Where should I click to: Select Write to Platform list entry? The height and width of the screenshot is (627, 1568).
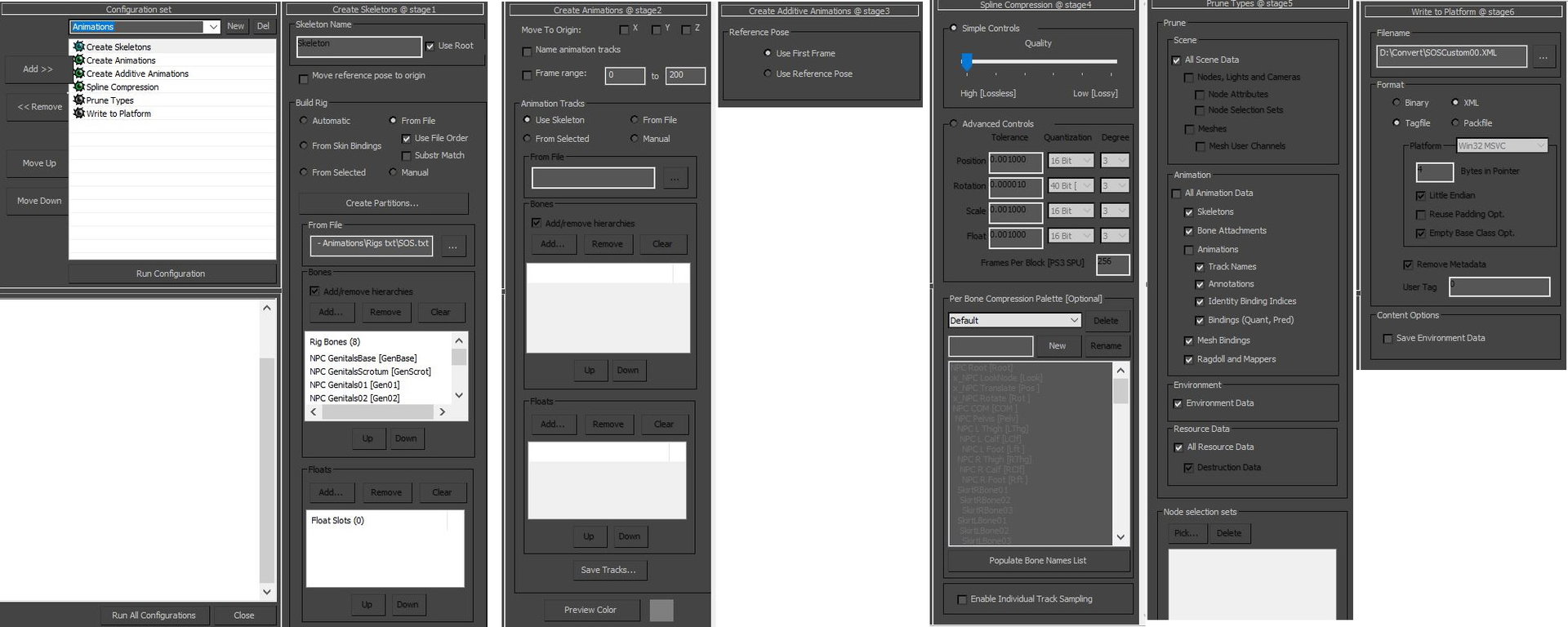118,113
